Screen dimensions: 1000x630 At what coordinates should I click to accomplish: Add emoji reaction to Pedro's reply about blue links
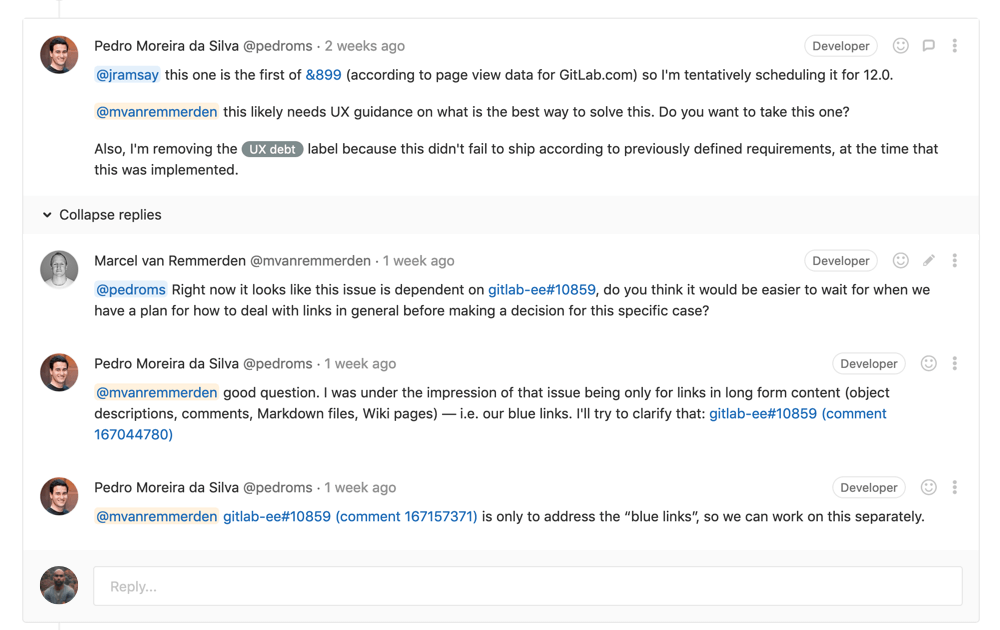coord(928,363)
